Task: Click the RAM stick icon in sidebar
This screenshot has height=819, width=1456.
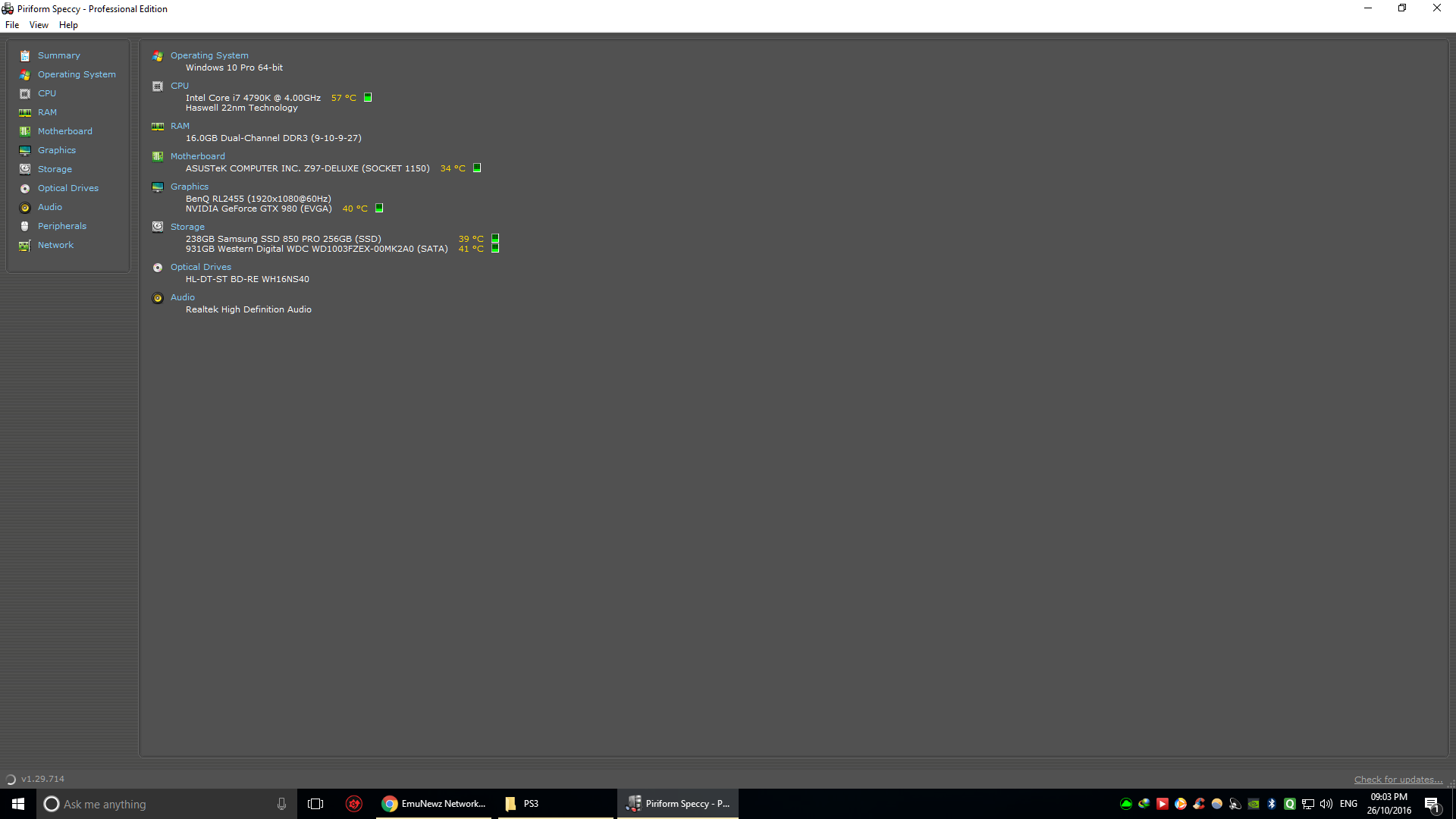Action: click(25, 113)
